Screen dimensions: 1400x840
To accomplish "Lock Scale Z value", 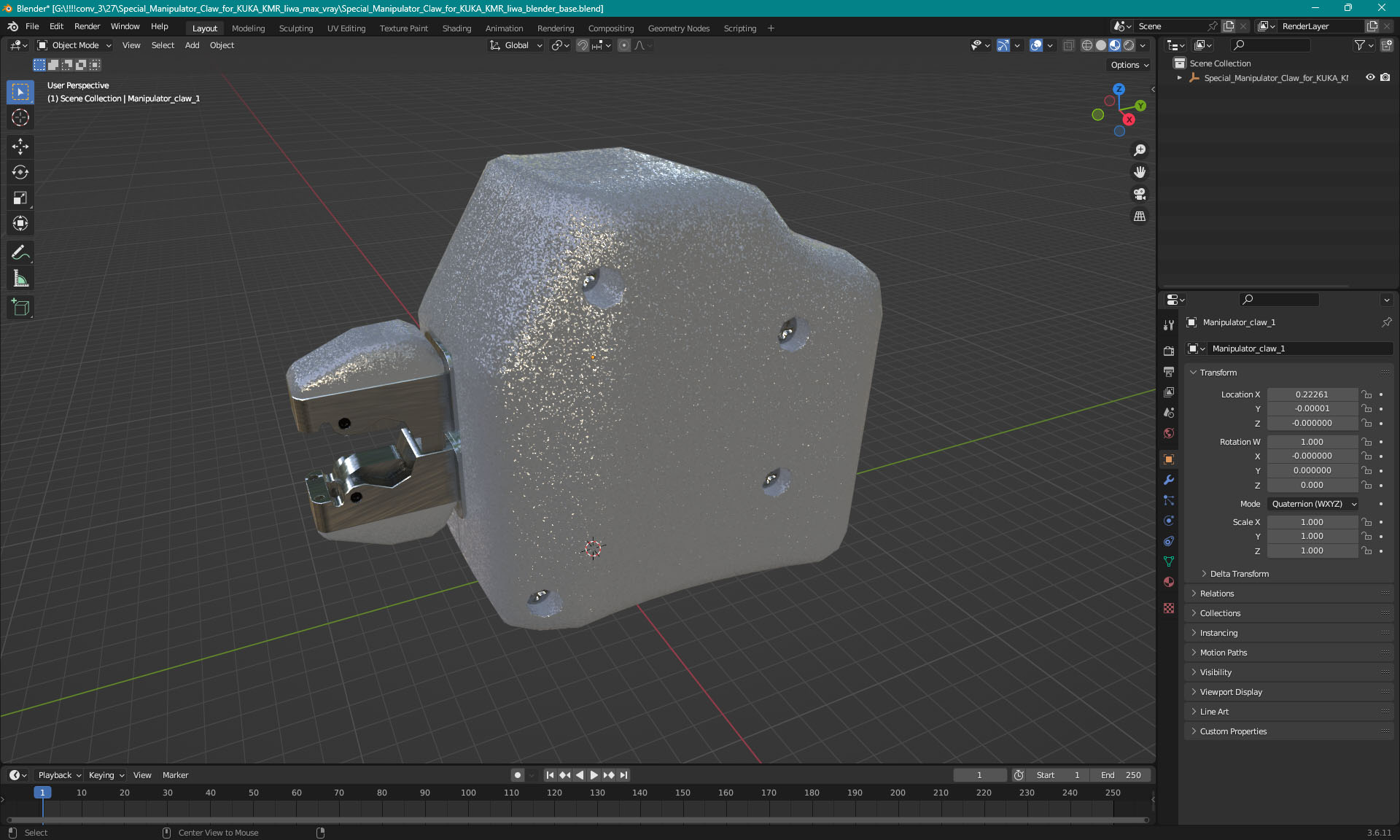I will point(1367,551).
